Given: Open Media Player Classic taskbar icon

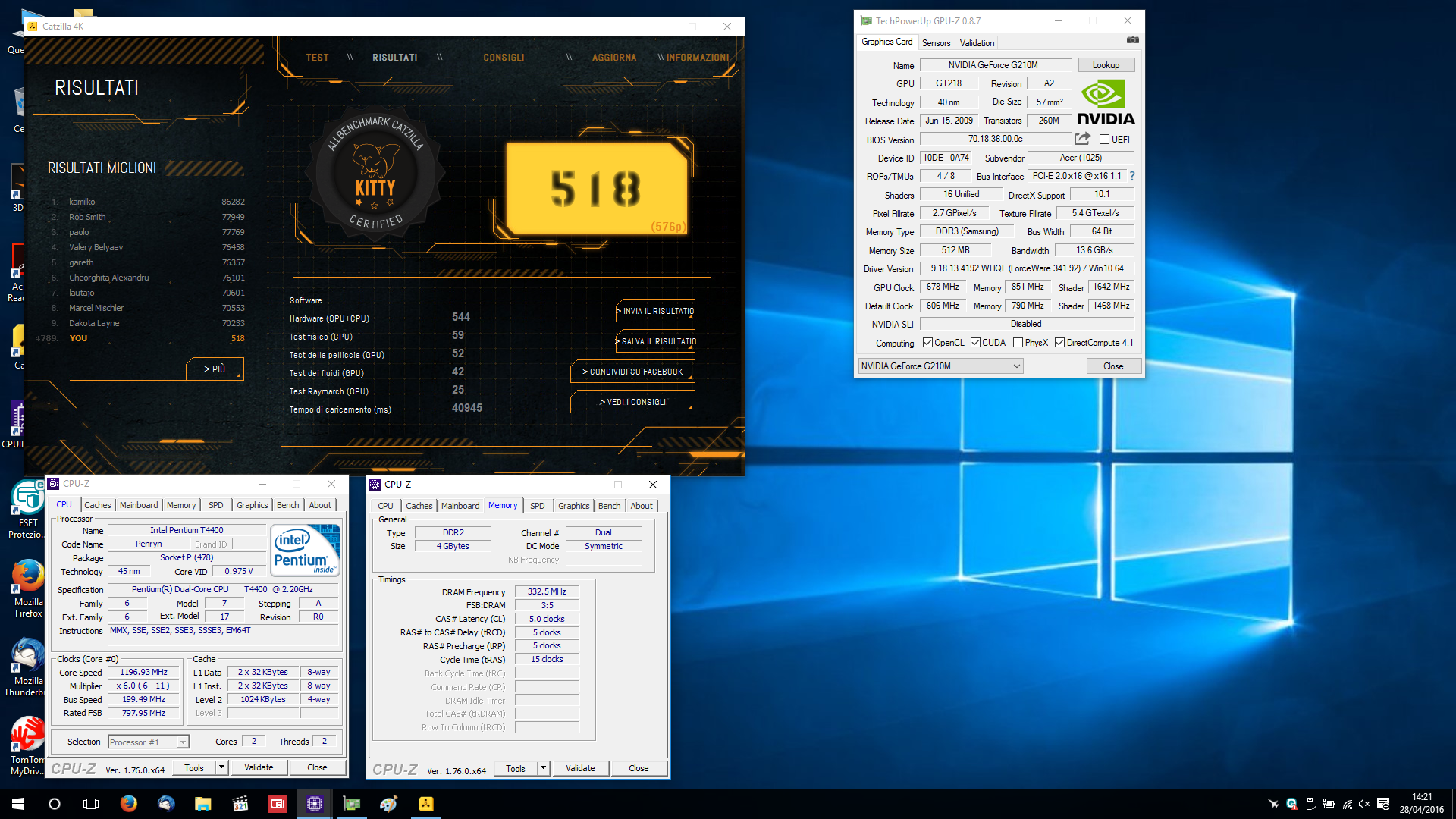Looking at the screenshot, I should click(x=240, y=804).
